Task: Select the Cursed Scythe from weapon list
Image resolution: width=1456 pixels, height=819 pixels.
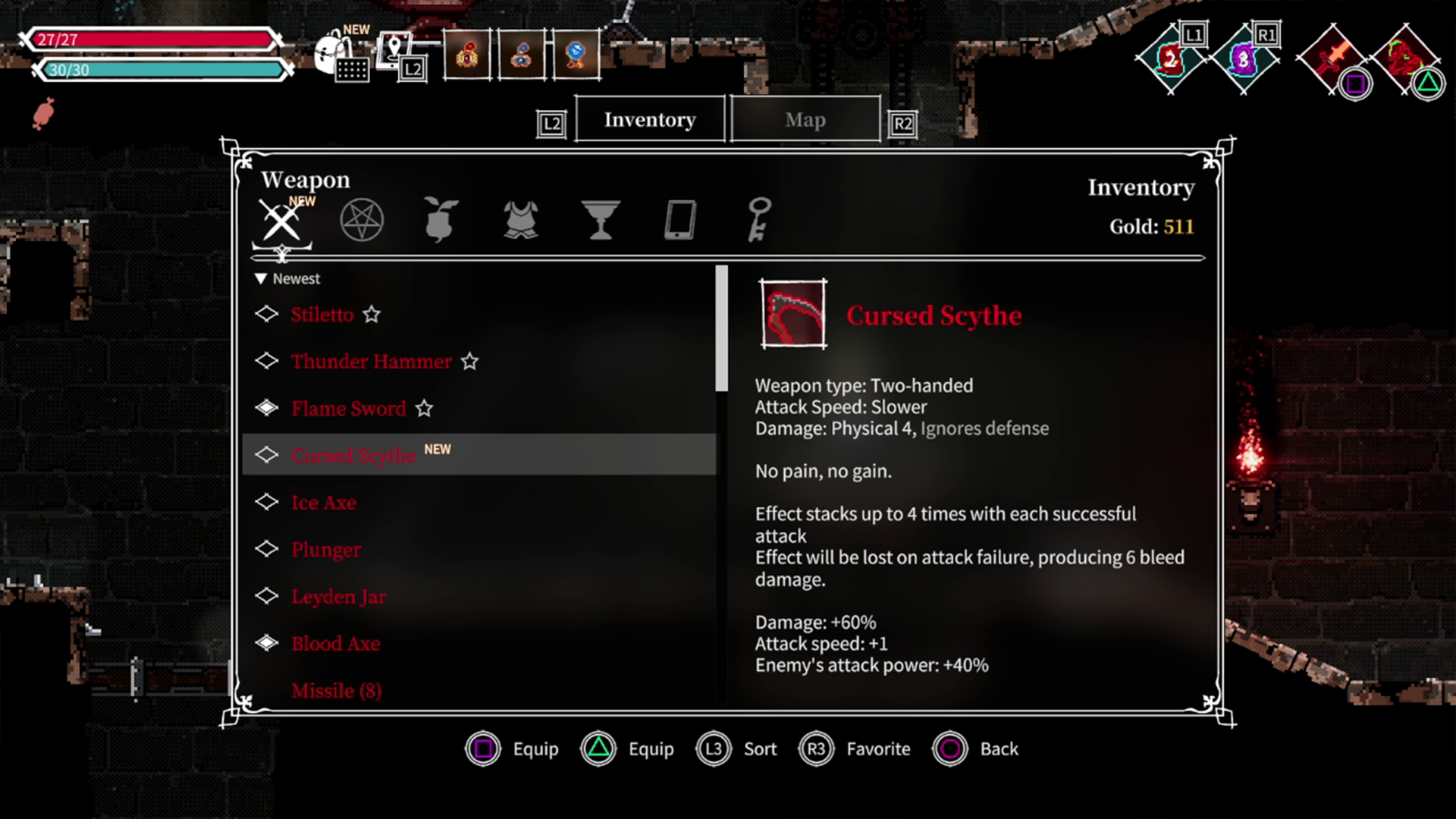Action: point(353,455)
